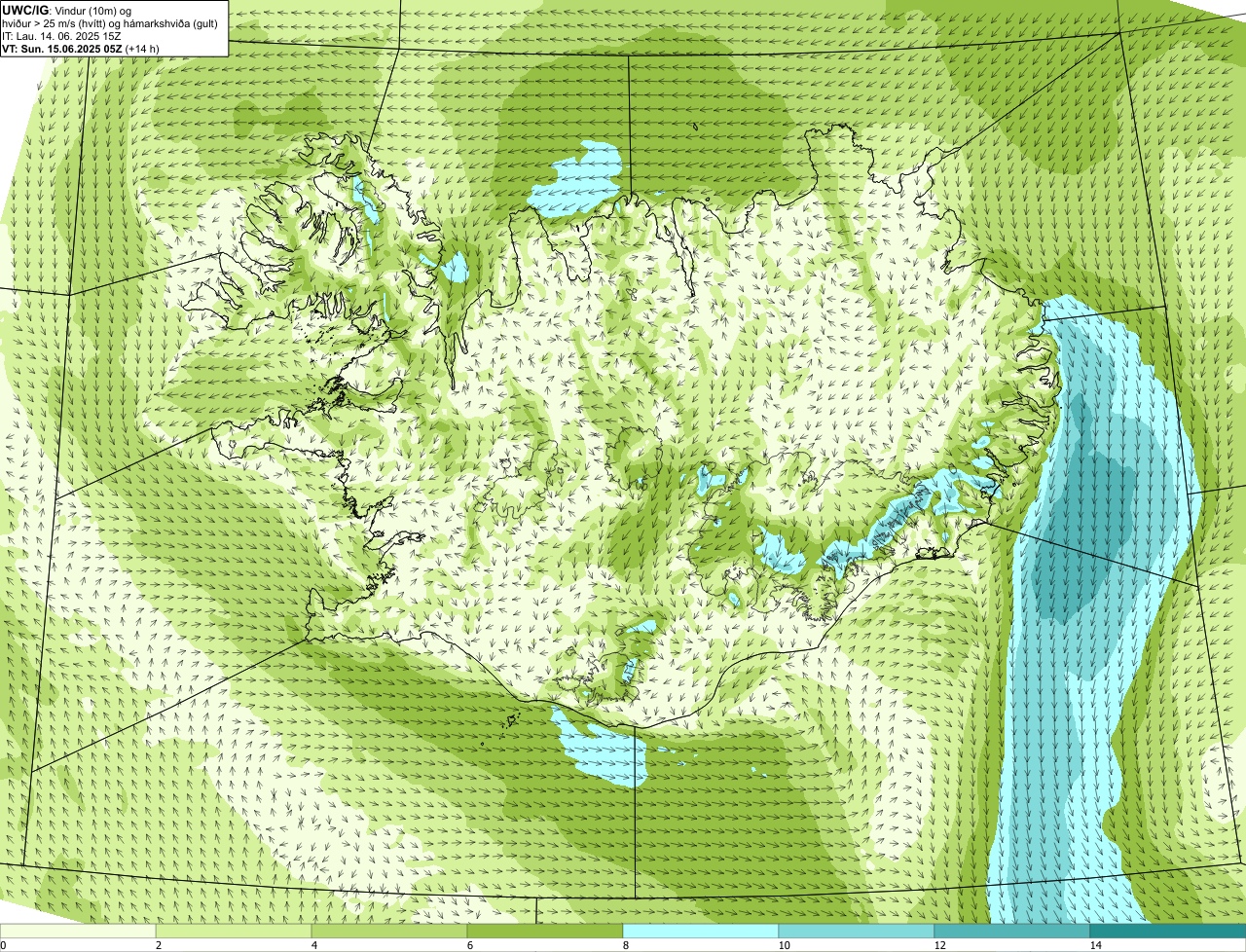Click the darker green 6–8 m/s legend segment
Image resolution: width=1246 pixels, height=952 pixels.
point(545,931)
